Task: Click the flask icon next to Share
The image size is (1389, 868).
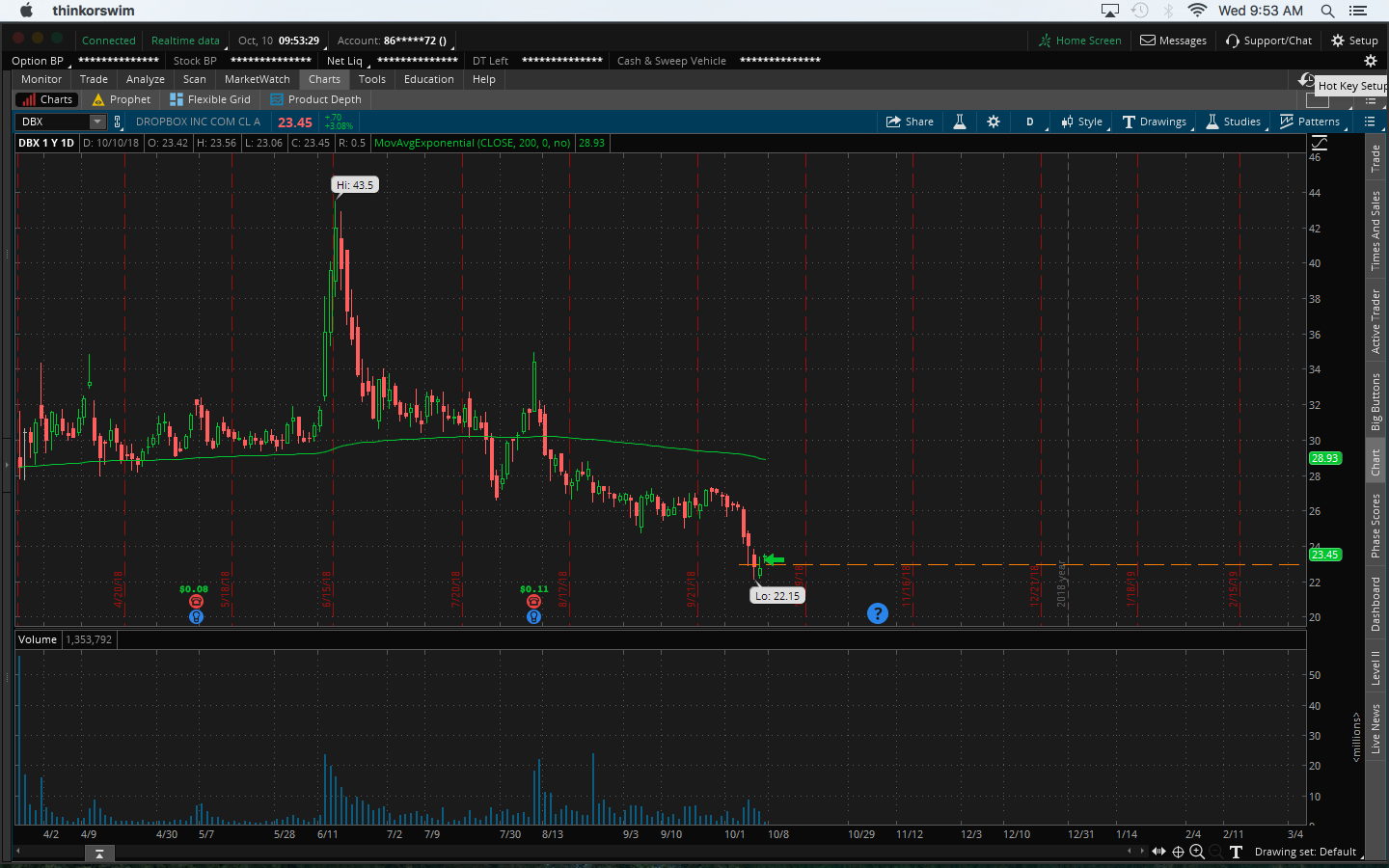Action: (x=960, y=122)
